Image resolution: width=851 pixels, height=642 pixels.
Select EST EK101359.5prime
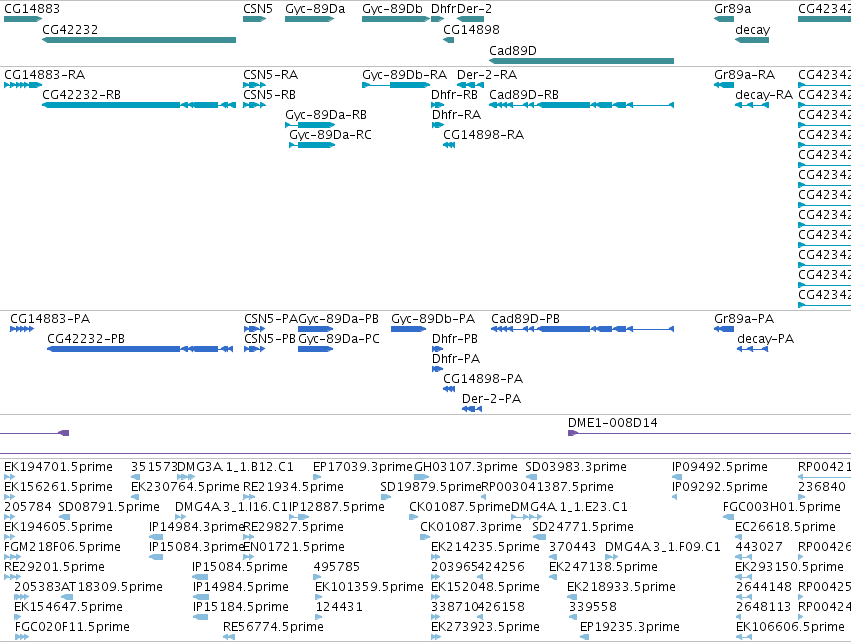pos(369,587)
